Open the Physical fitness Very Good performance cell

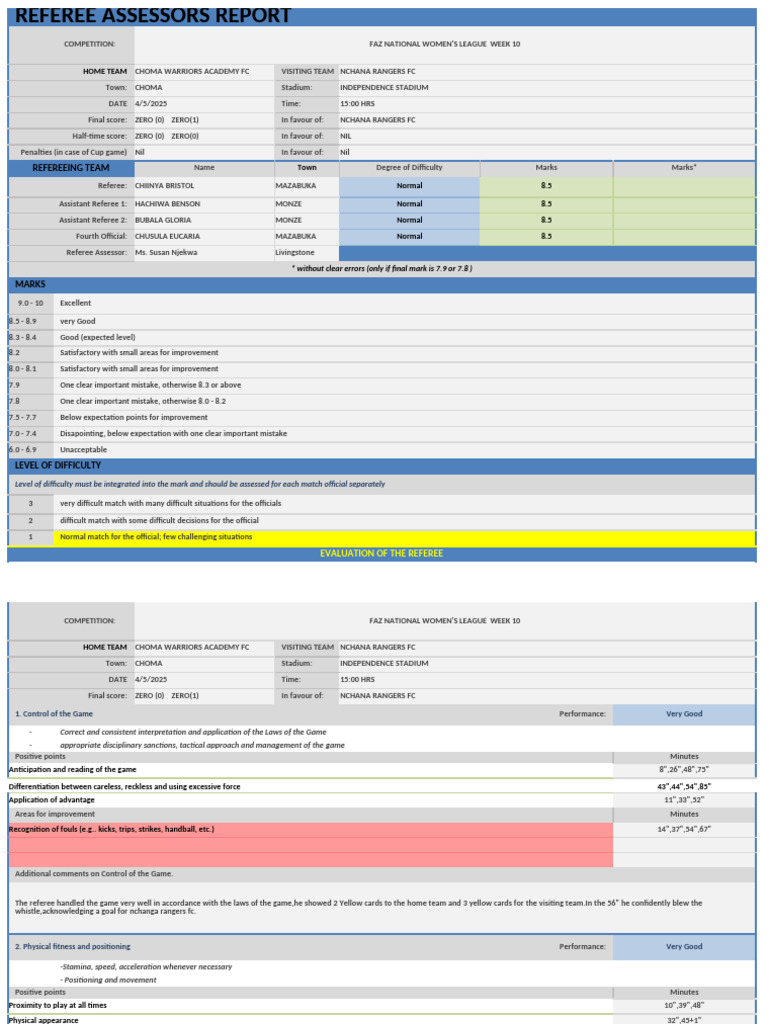point(684,947)
